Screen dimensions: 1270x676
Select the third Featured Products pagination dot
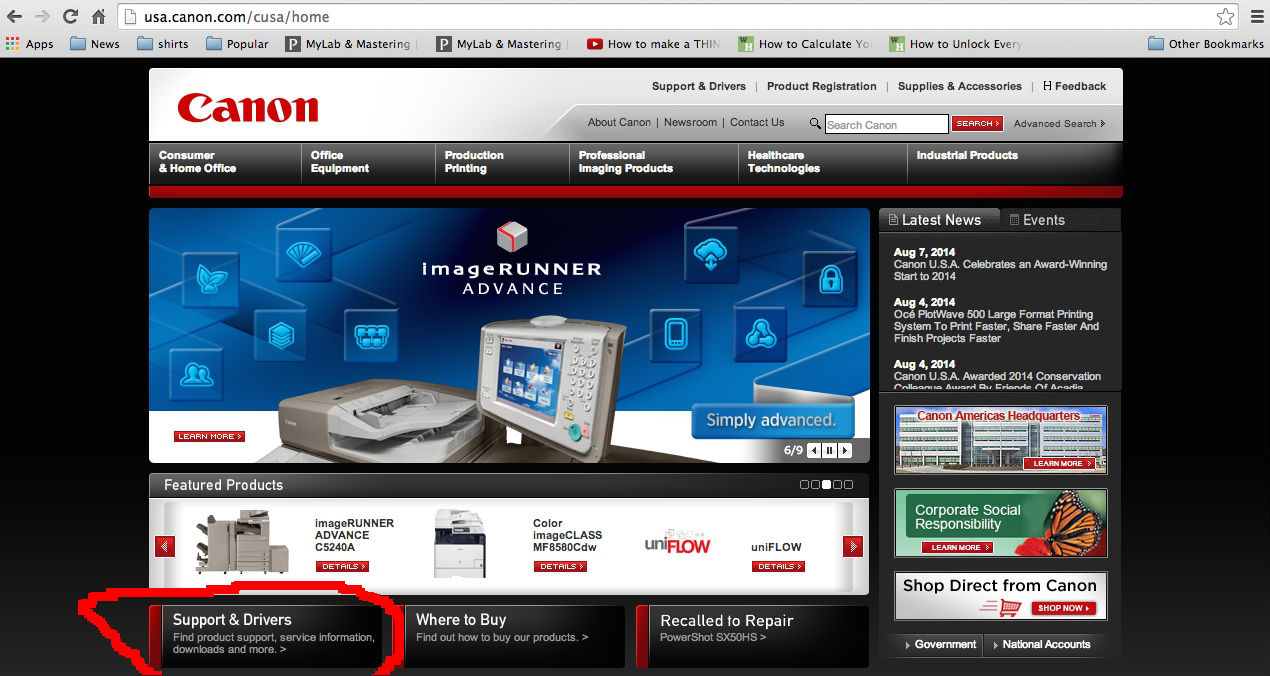[x=826, y=485]
